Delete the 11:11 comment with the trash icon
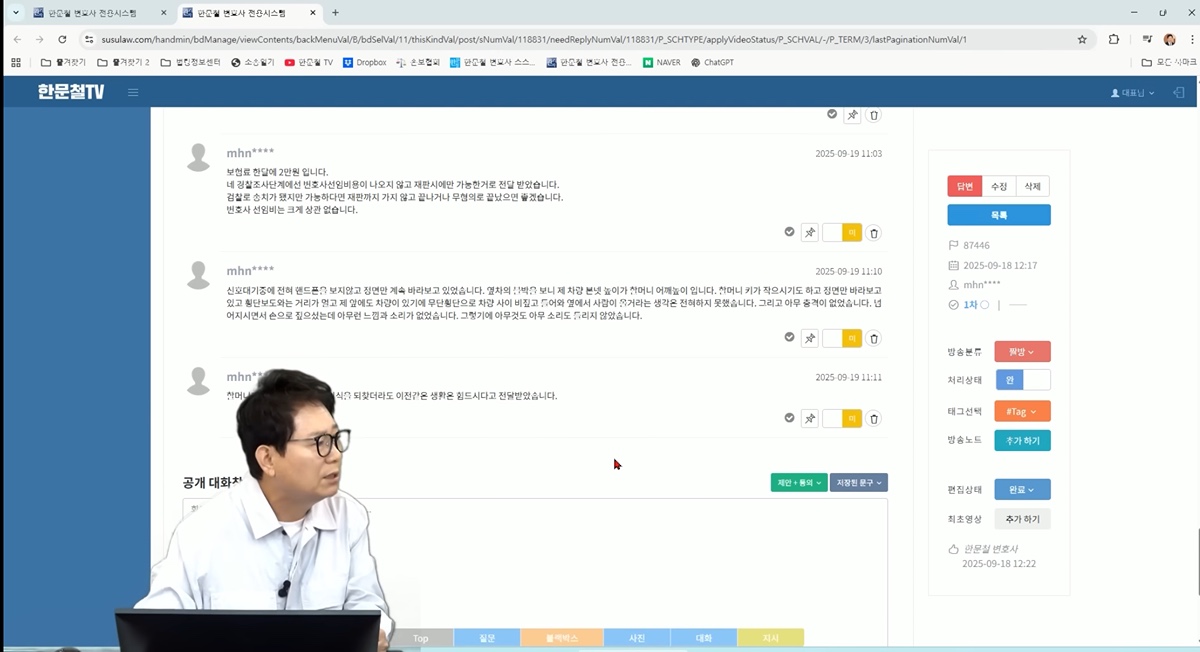 click(x=873, y=419)
